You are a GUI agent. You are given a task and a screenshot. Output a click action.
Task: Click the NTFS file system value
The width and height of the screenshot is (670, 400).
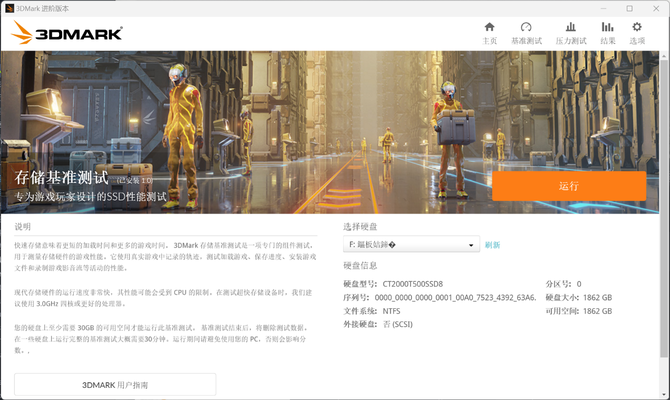[391, 311]
